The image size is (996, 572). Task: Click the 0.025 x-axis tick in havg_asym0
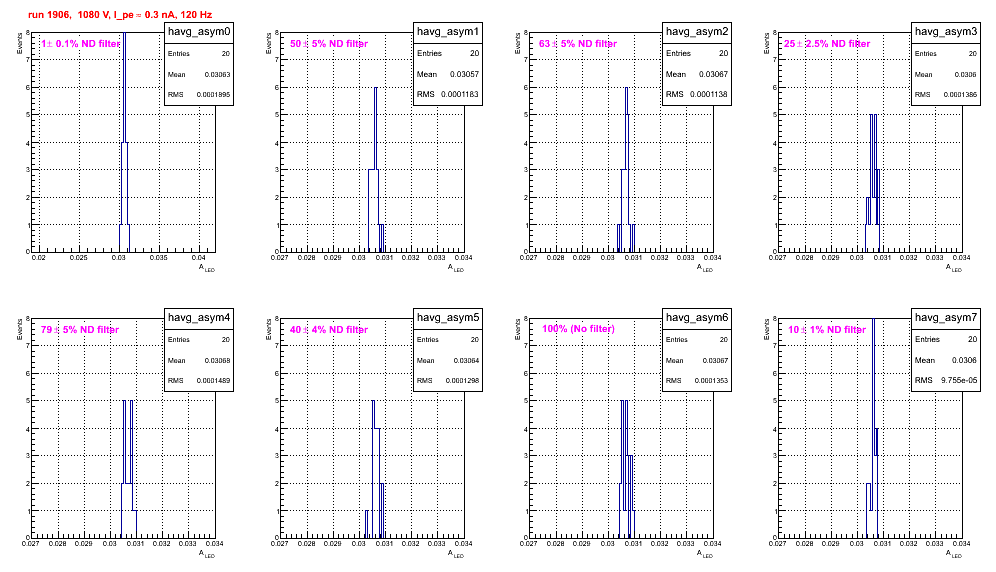(79, 258)
